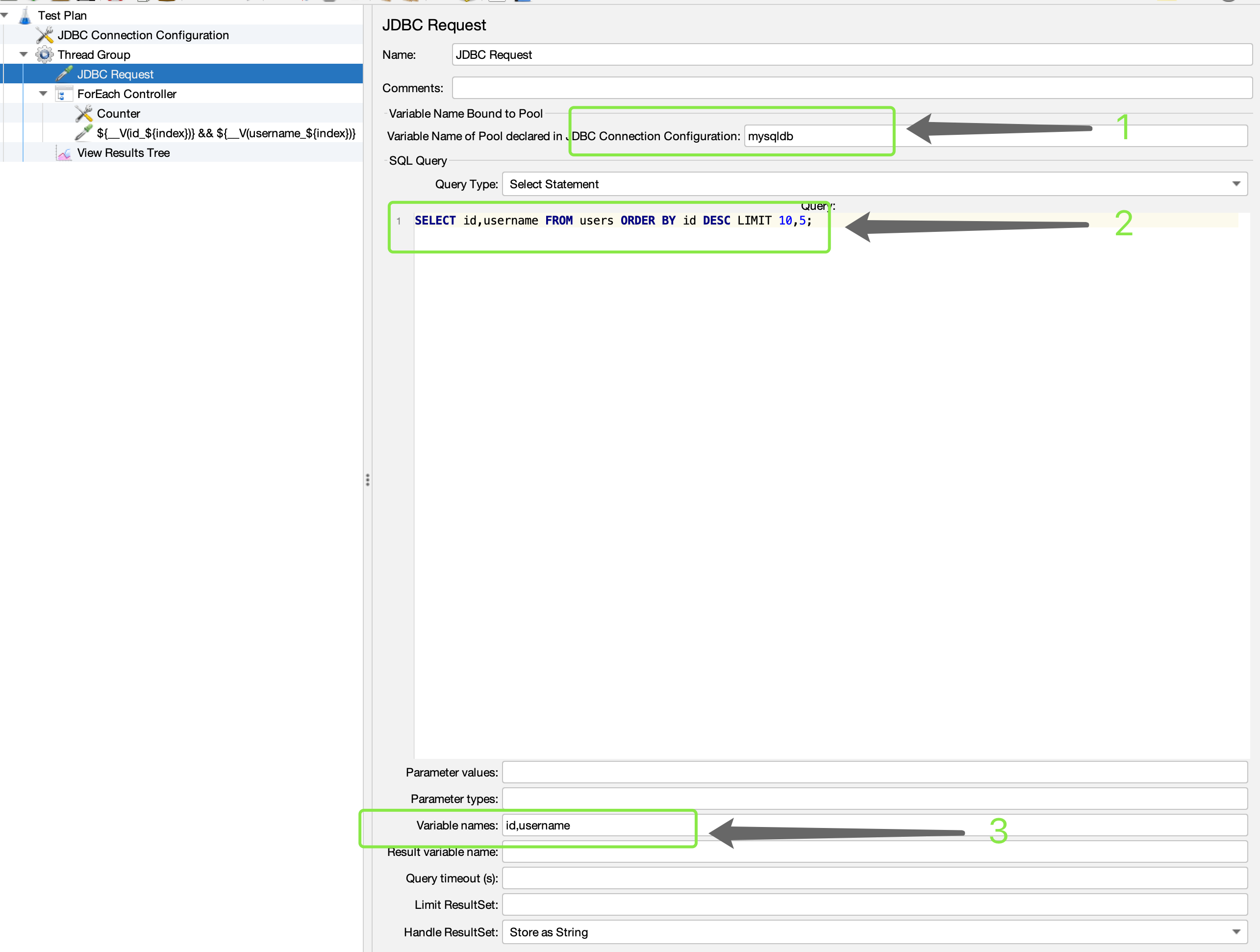Collapse the Test Plan root node
This screenshot has height=952, width=1260.
tap(4, 15)
